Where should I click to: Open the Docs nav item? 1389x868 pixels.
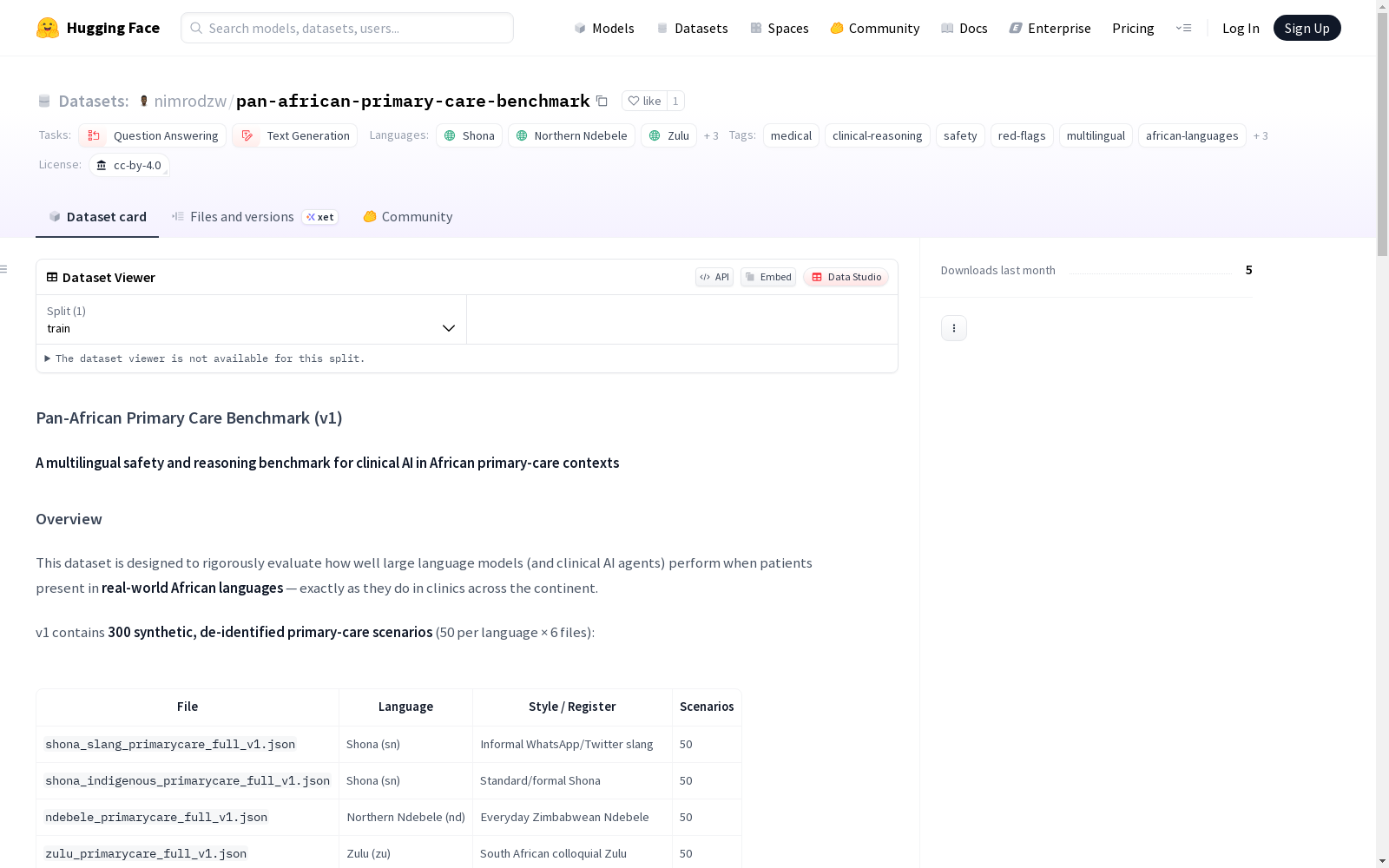click(964, 28)
